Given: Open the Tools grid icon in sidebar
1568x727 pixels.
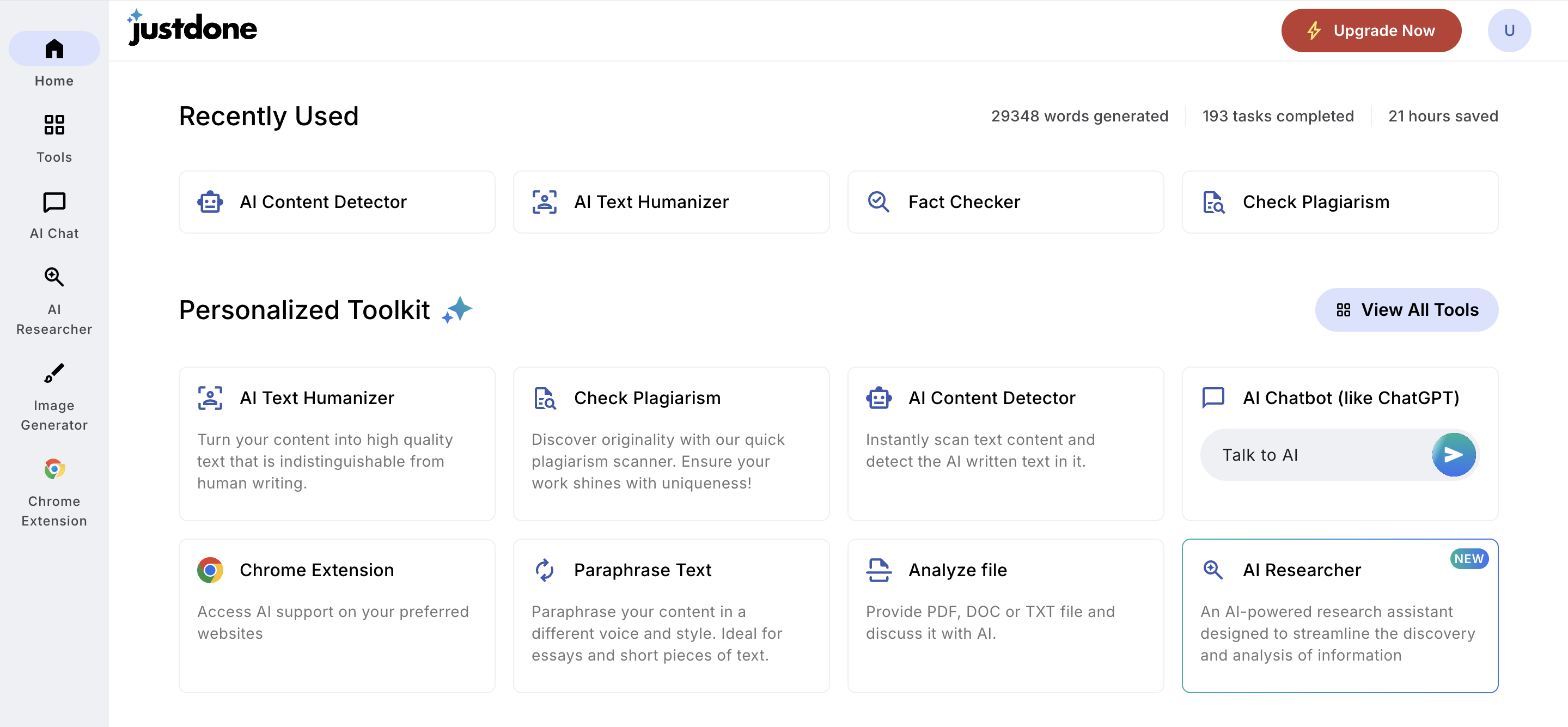Looking at the screenshot, I should pyautogui.click(x=54, y=125).
